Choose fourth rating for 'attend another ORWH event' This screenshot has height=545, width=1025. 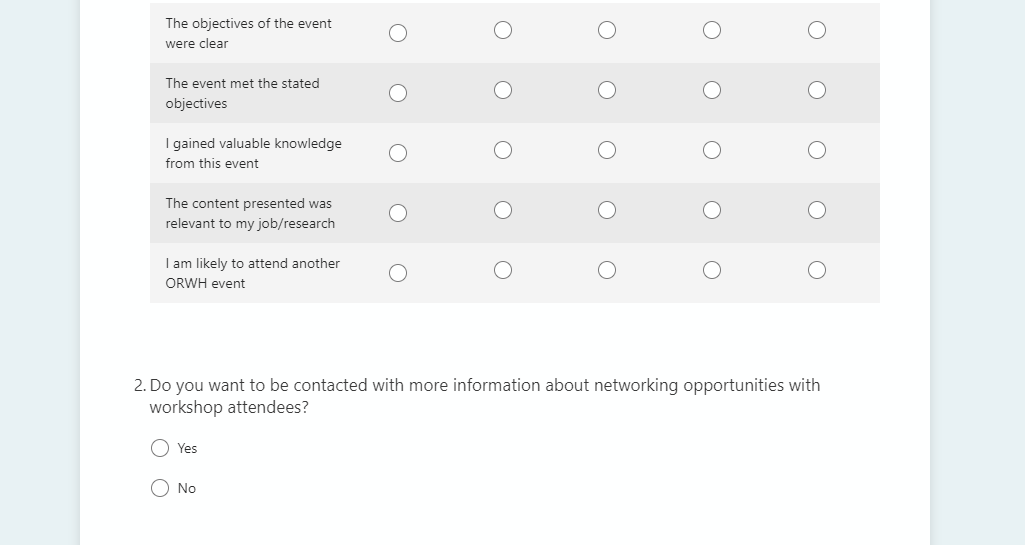point(712,270)
